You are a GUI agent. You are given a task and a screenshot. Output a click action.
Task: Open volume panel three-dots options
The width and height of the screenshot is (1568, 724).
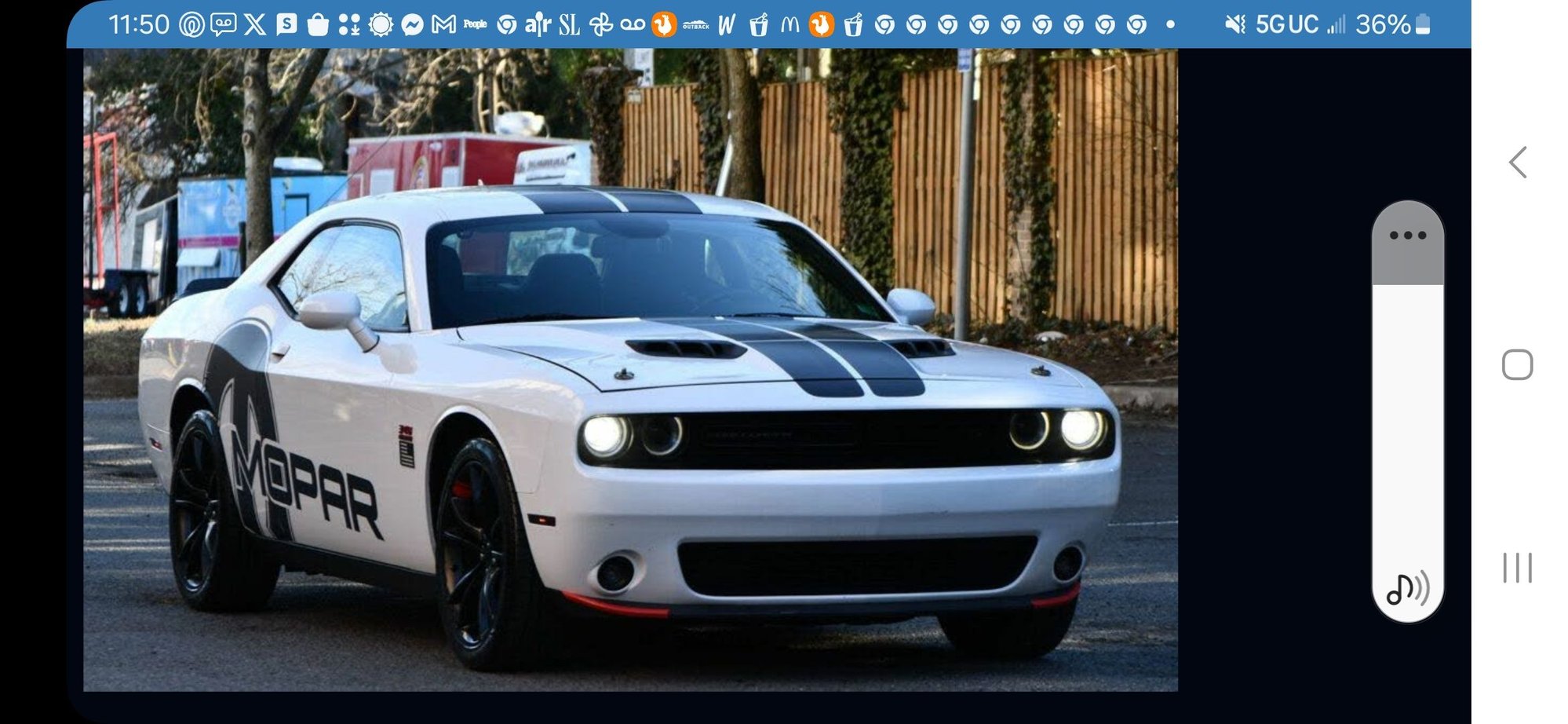click(1408, 236)
